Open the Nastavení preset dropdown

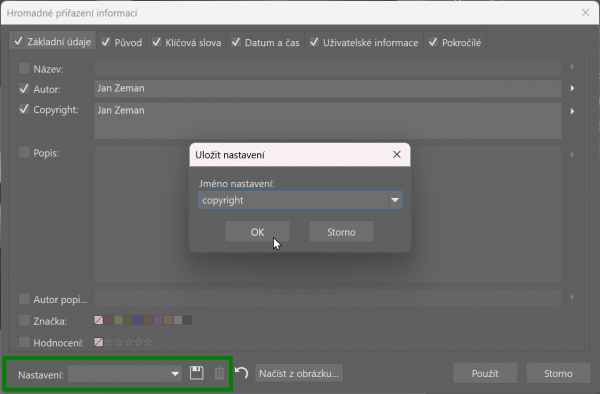click(x=125, y=374)
